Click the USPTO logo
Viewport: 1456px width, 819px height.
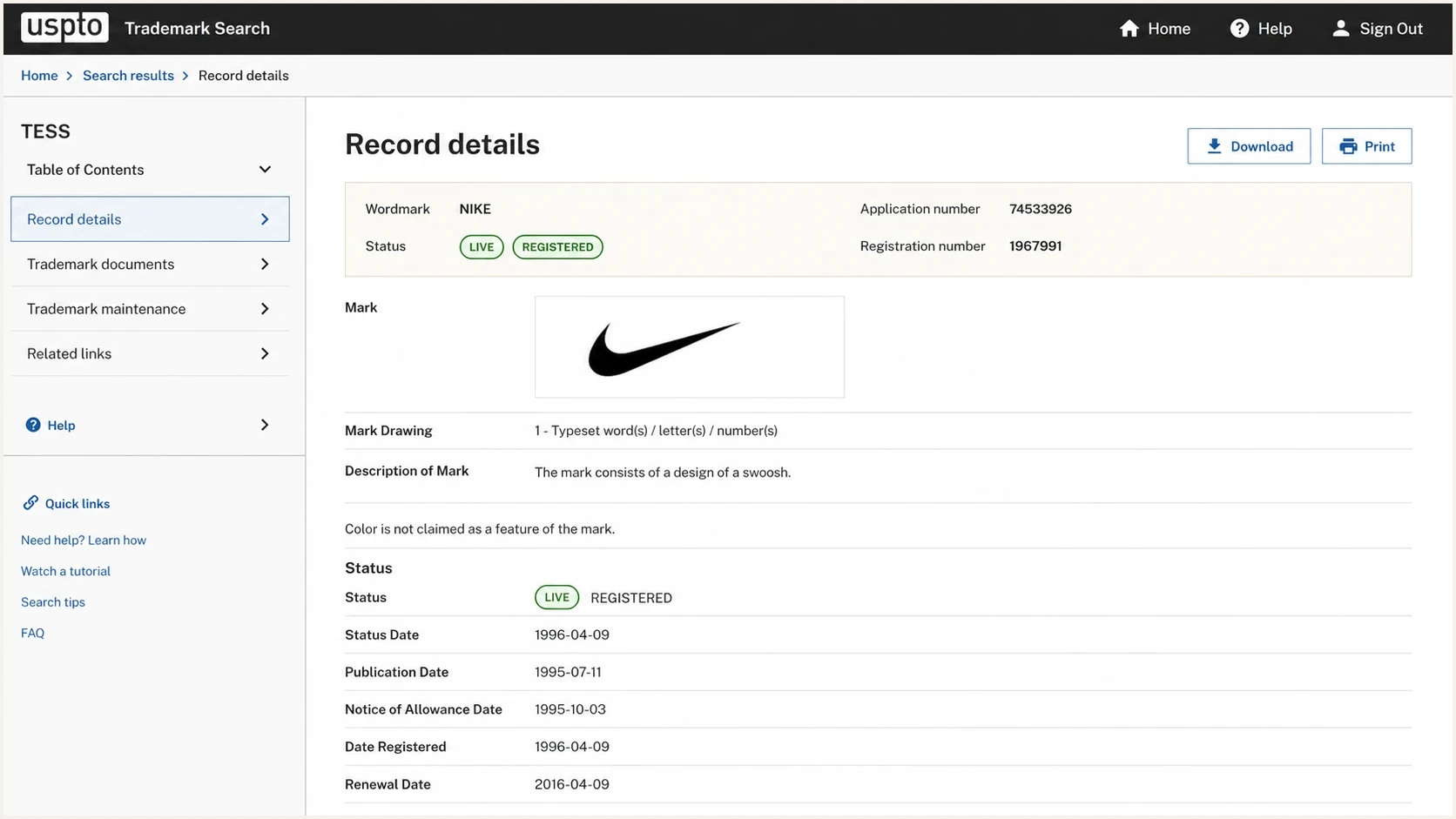(65, 28)
